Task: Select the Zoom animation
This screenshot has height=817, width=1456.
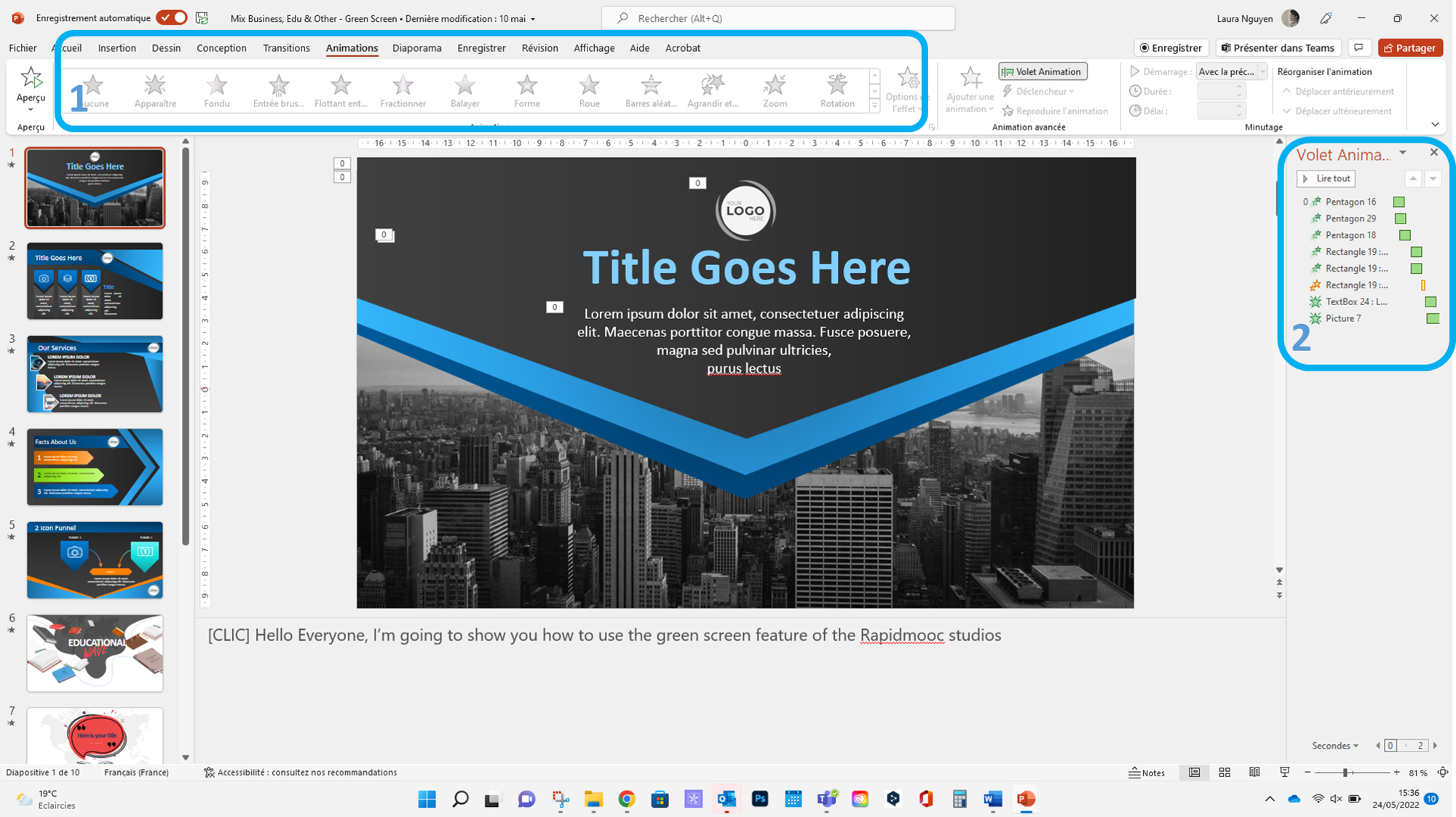Action: tap(774, 89)
